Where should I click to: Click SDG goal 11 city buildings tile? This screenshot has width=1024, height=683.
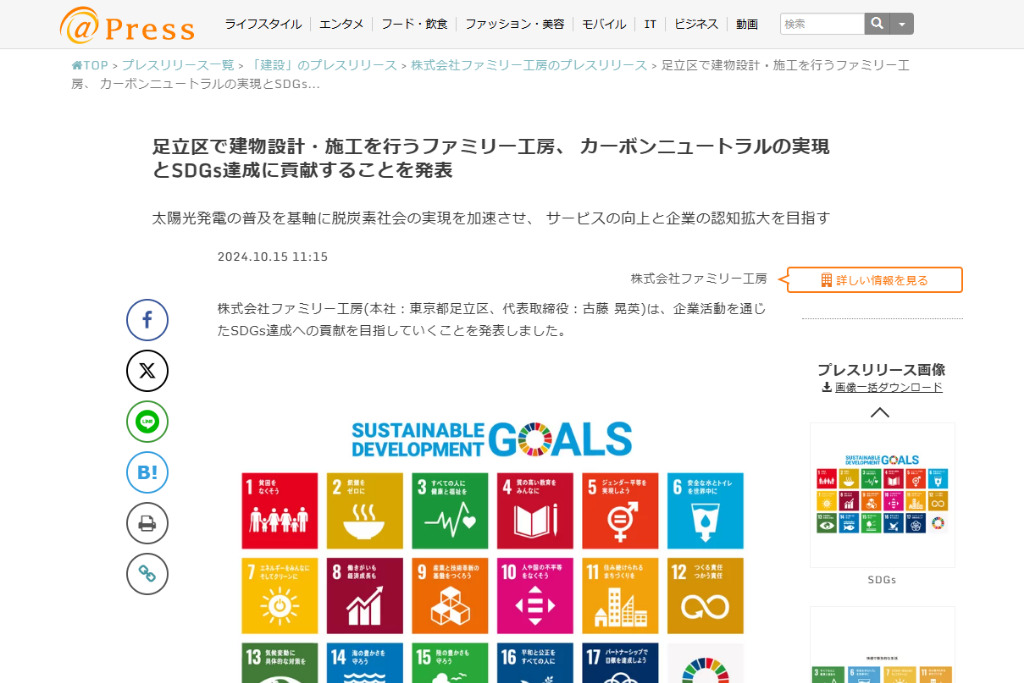point(620,596)
